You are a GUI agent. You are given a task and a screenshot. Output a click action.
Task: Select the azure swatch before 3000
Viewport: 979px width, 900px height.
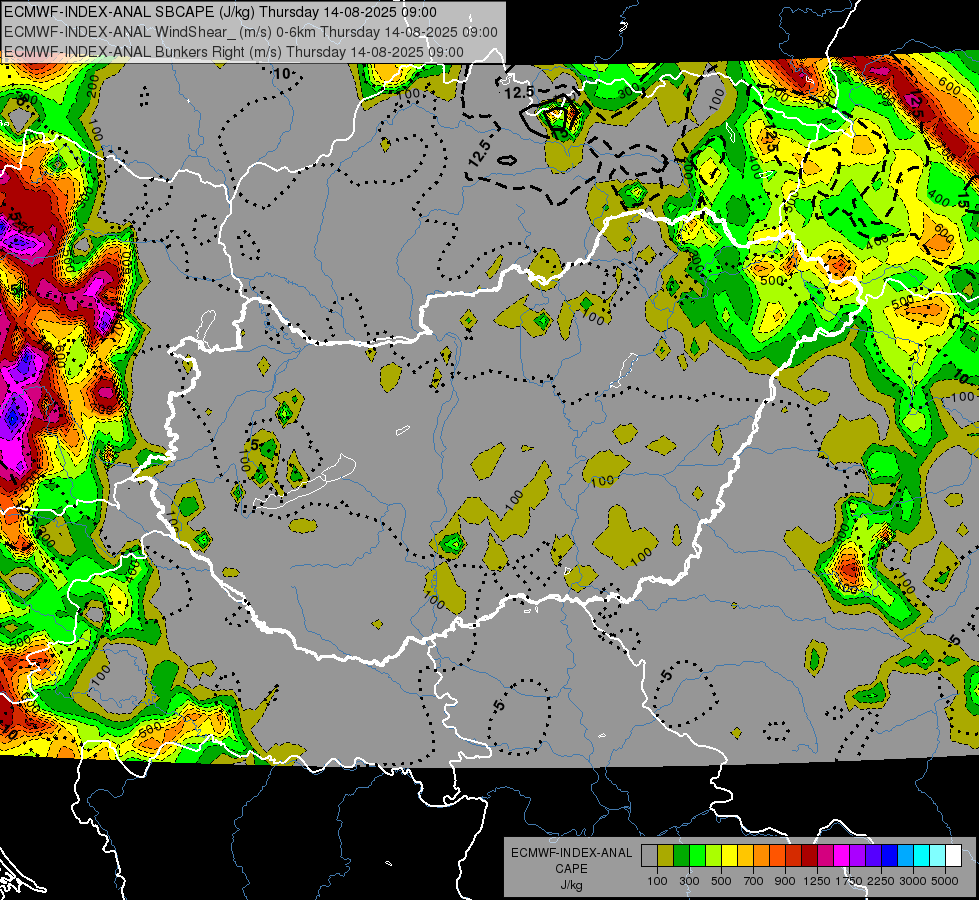905,856
